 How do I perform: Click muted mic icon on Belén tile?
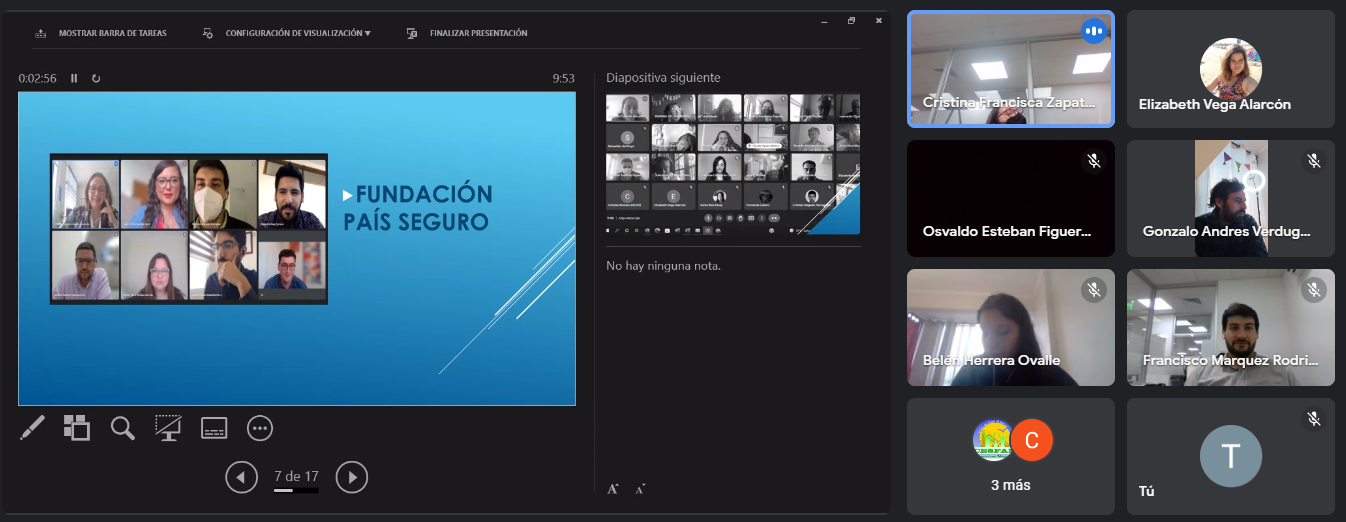coord(1094,290)
